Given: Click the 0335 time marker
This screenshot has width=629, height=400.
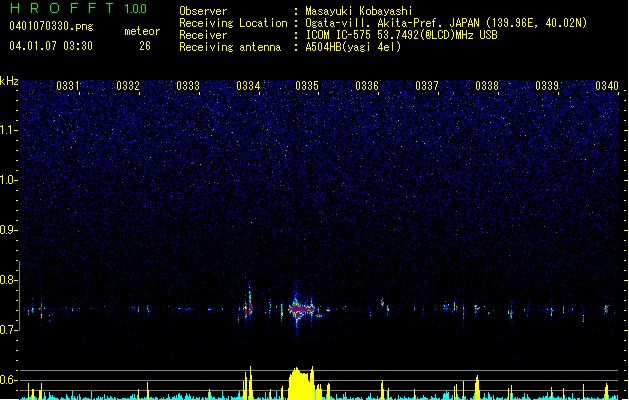Looking at the screenshot, I should 307,86.
